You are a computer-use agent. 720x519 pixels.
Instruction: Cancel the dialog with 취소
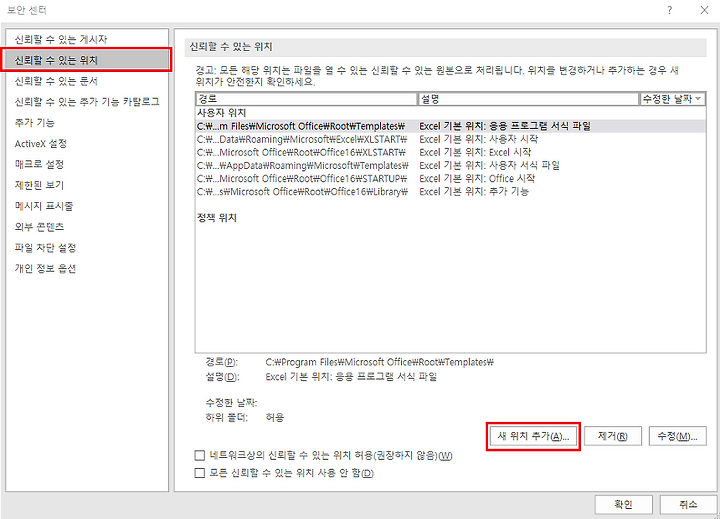688,505
